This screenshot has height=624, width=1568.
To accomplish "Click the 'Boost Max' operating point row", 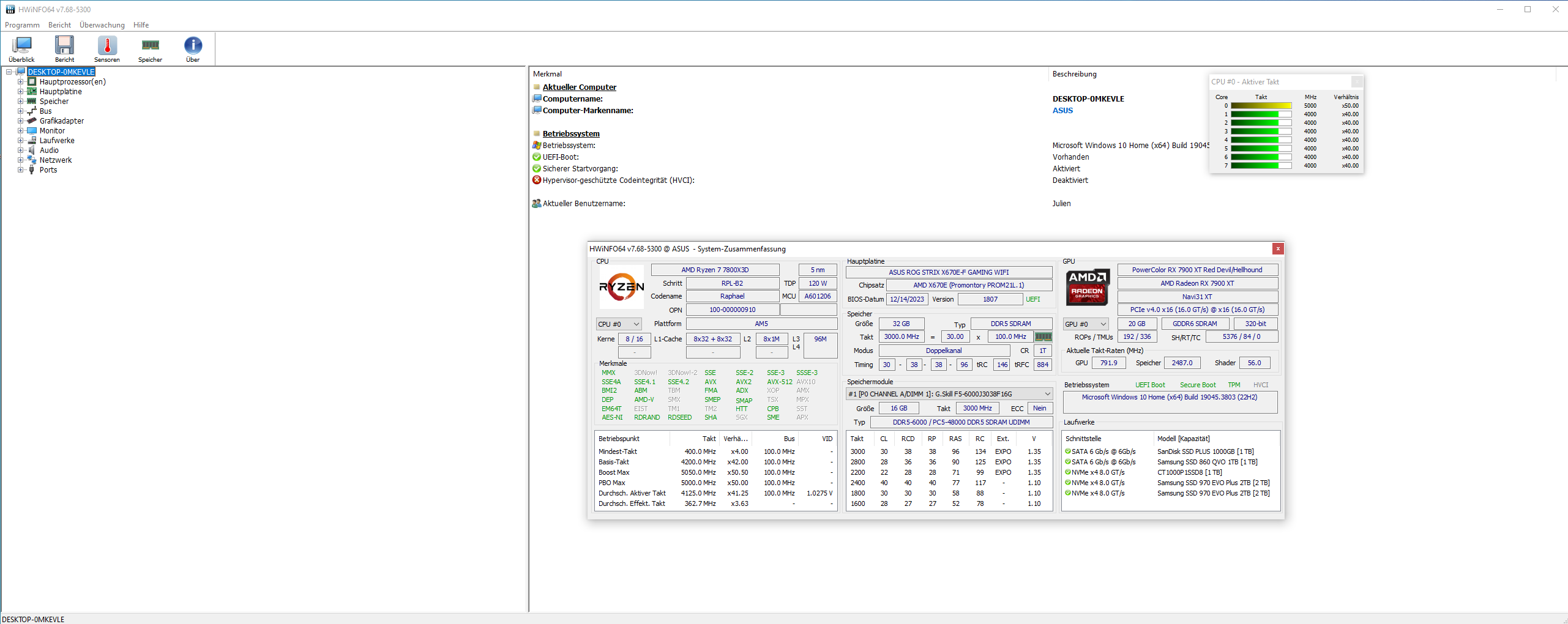I will 715,472.
